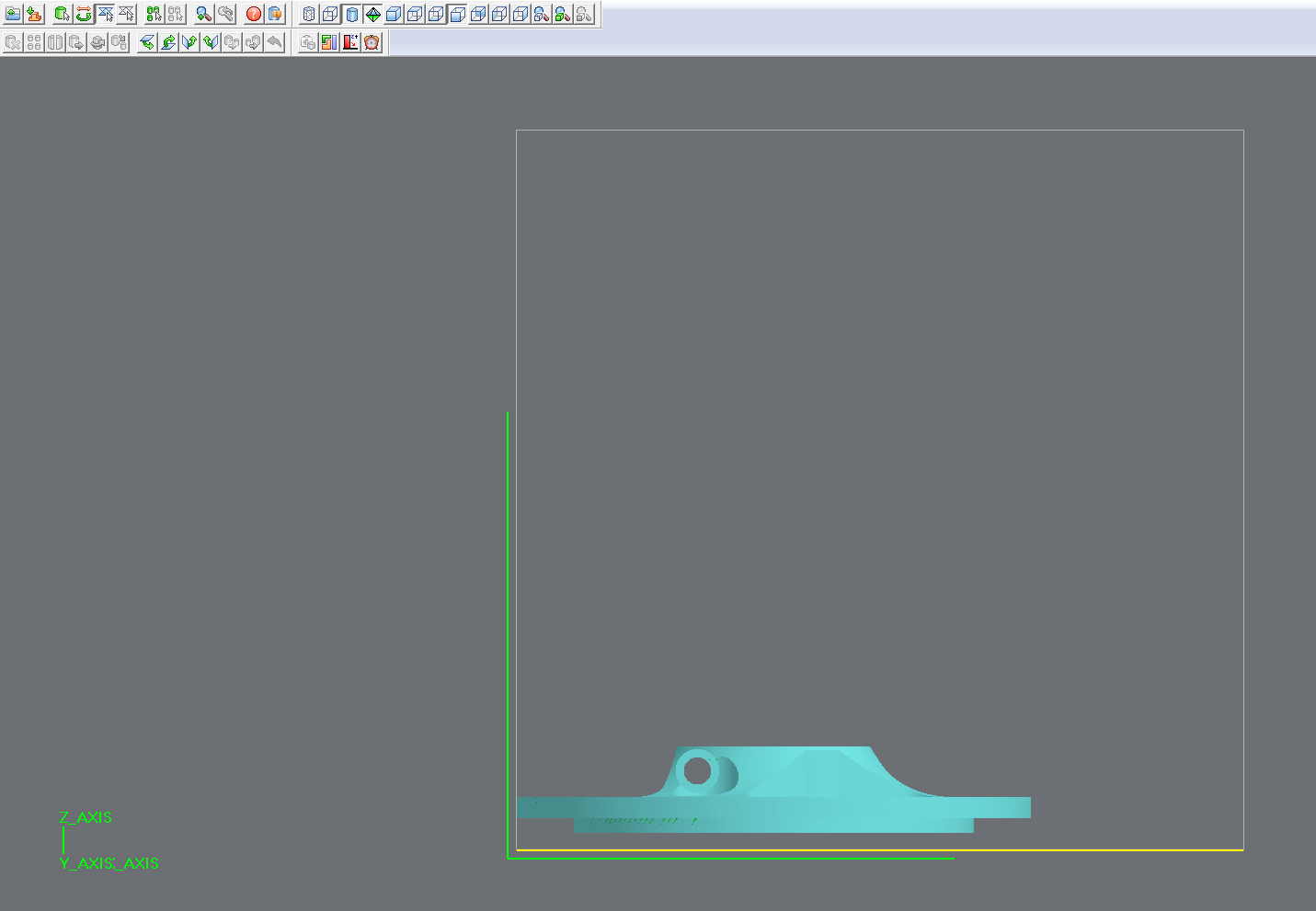This screenshot has width=1316, height=911.
Task: Toggle the green diamond triangle display mode
Action: click(373, 14)
